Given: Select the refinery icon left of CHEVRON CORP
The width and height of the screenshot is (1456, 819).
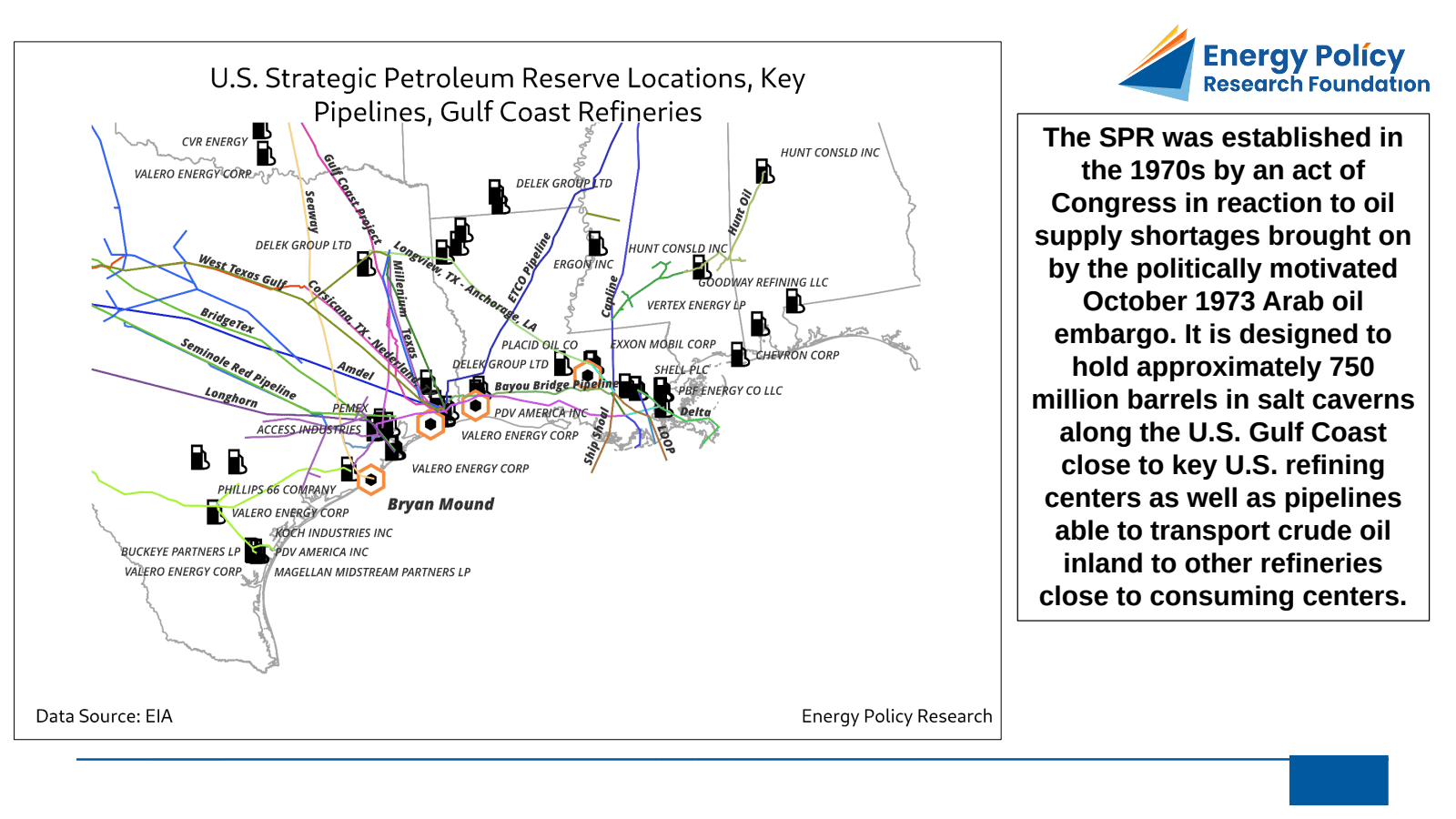Looking at the screenshot, I should point(739,354).
